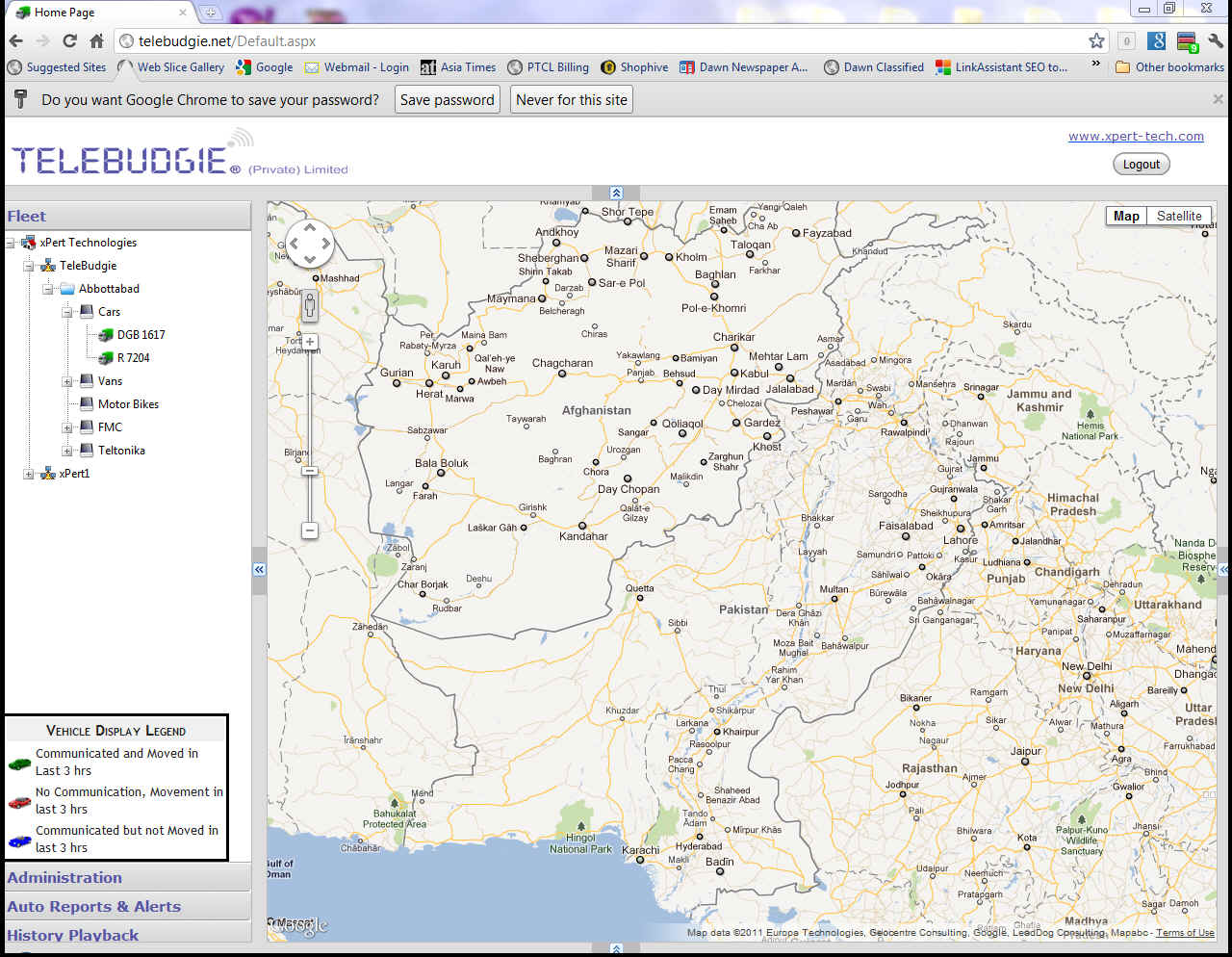Select the Home Page browser tab
The width and height of the screenshot is (1232, 957).
coord(101,12)
